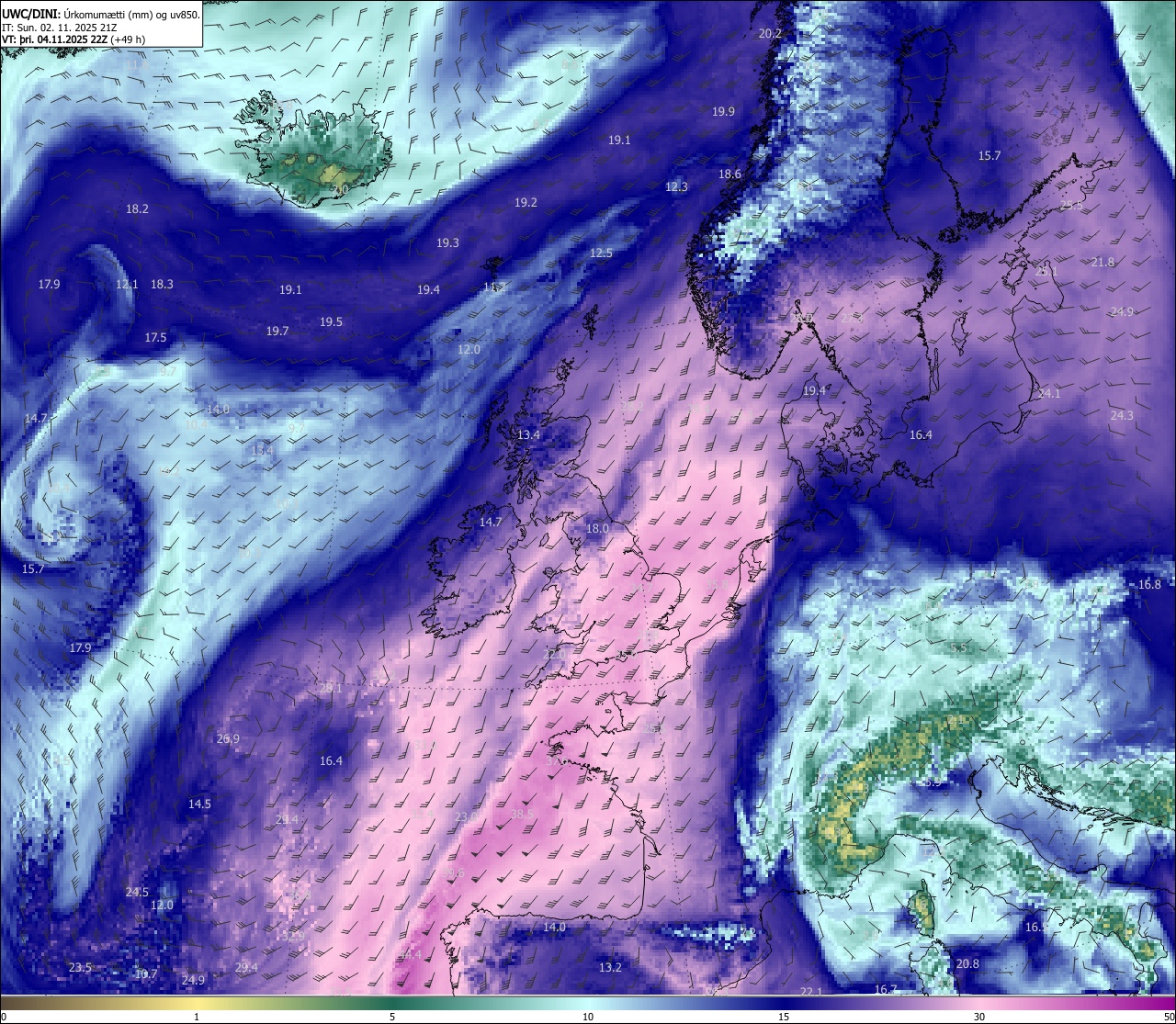Click the 44.4 value label

pyautogui.click(x=410, y=955)
